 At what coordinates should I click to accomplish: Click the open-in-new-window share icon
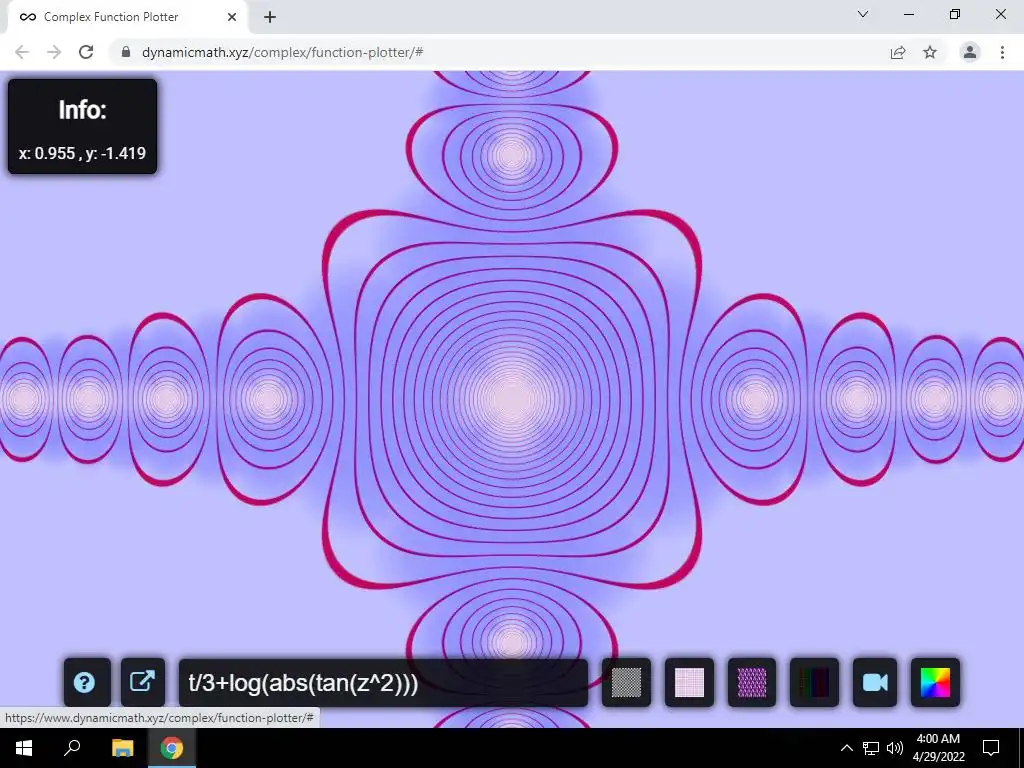[x=143, y=682]
